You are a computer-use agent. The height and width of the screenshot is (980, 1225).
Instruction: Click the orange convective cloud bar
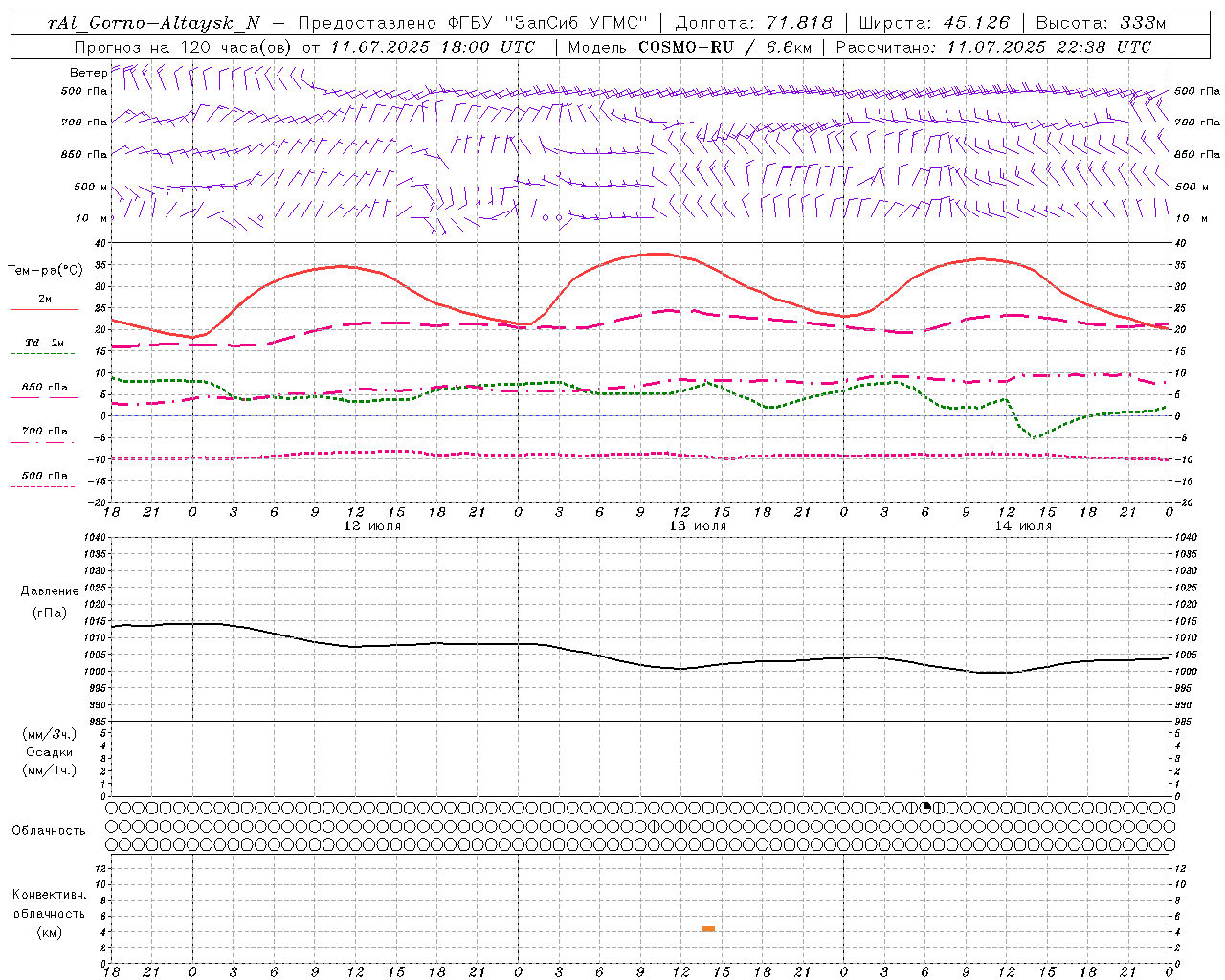(x=708, y=928)
